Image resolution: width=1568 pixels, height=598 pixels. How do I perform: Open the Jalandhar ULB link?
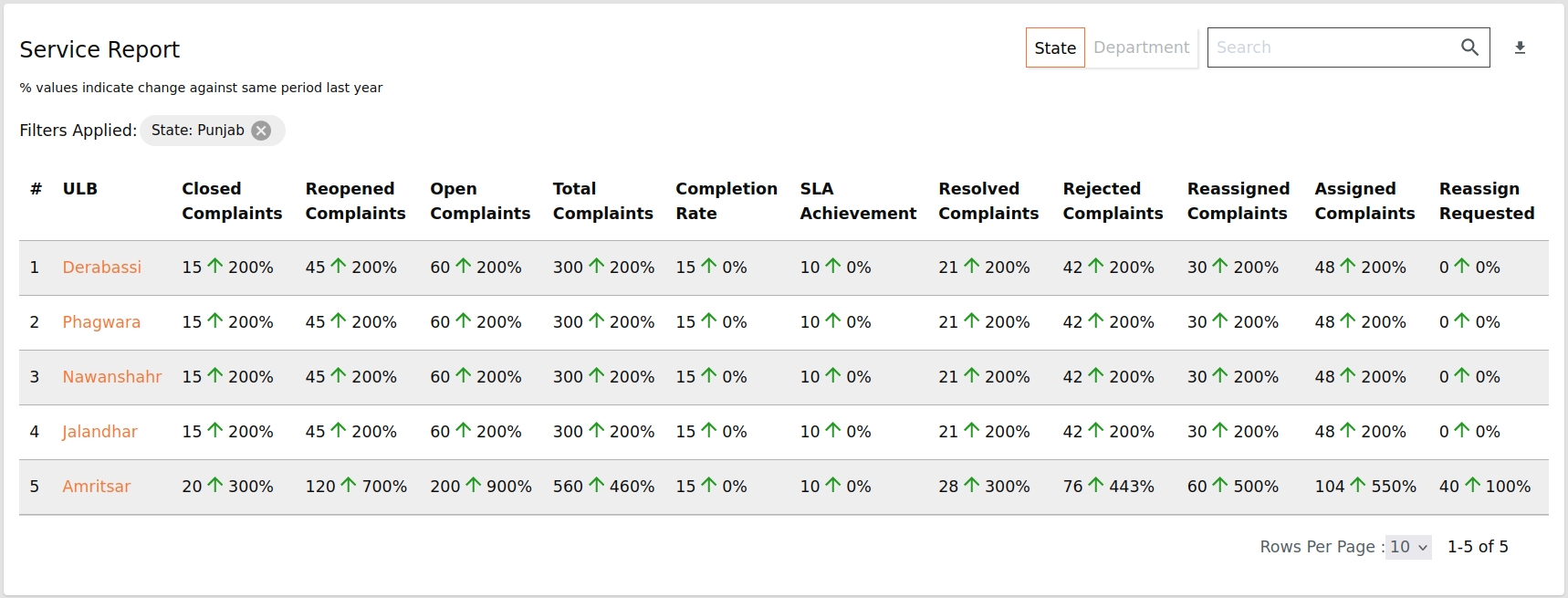tap(99, 432)
